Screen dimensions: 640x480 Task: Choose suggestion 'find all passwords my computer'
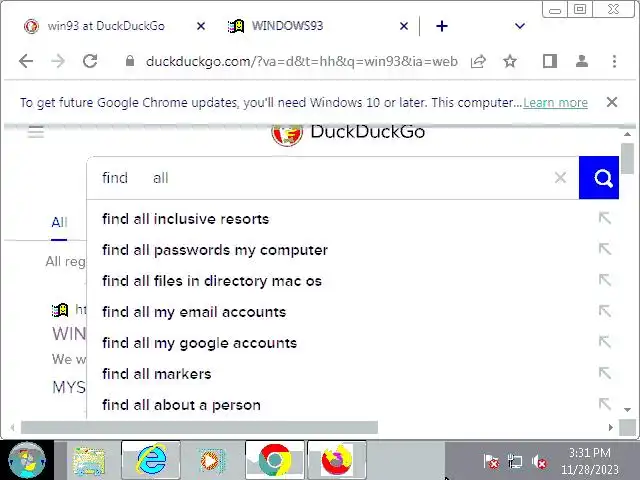coord(215,250)
